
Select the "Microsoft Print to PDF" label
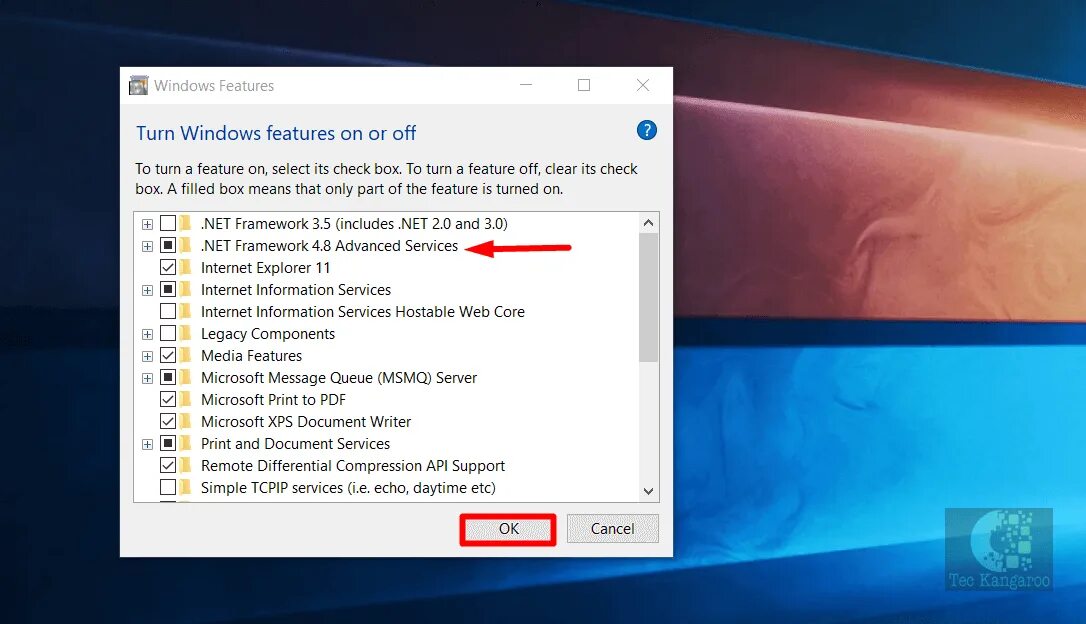[273, 400]
